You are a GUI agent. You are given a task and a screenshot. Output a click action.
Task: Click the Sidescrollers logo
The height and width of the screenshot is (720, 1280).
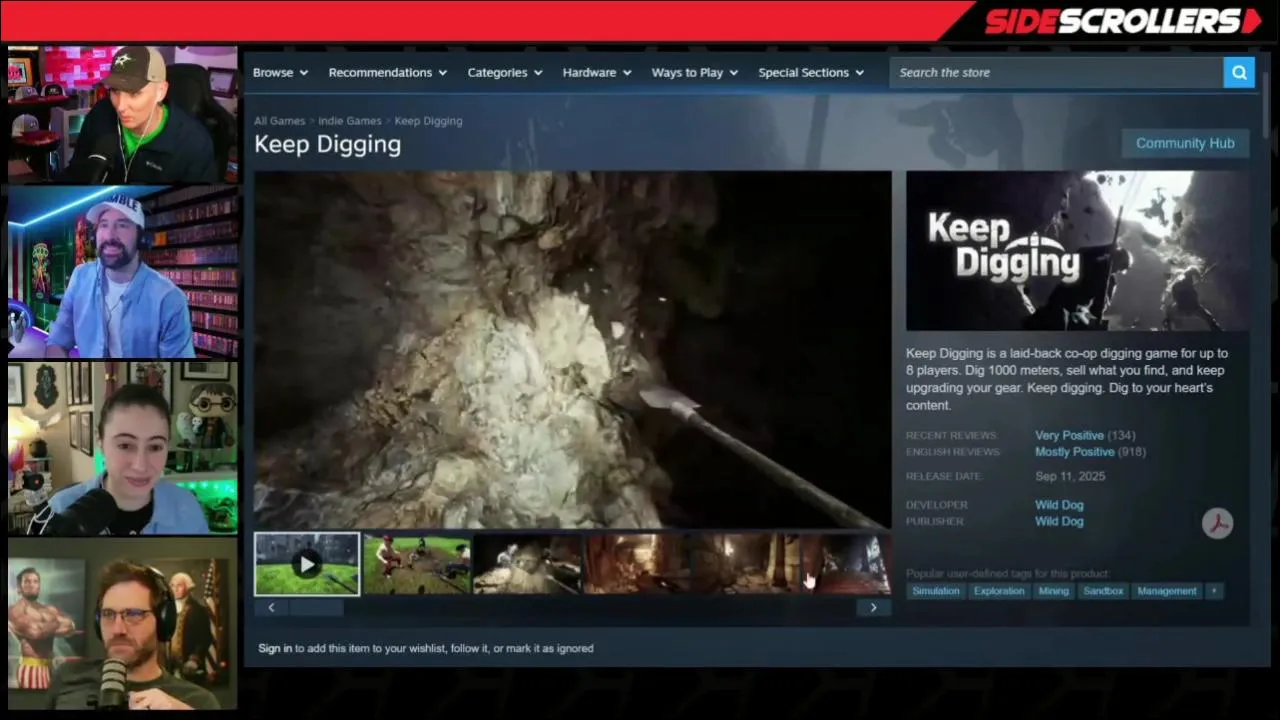coord(1123,21)
